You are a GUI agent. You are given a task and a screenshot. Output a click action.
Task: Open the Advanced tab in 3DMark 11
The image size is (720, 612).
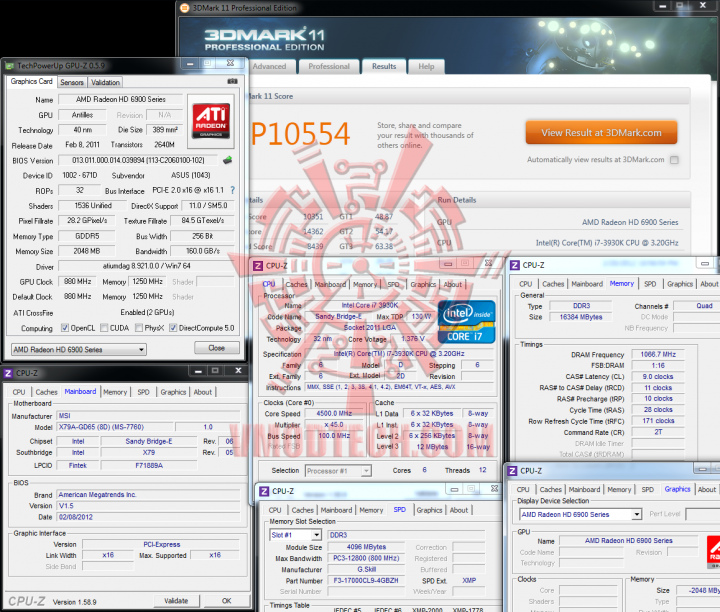pos(270,67)
